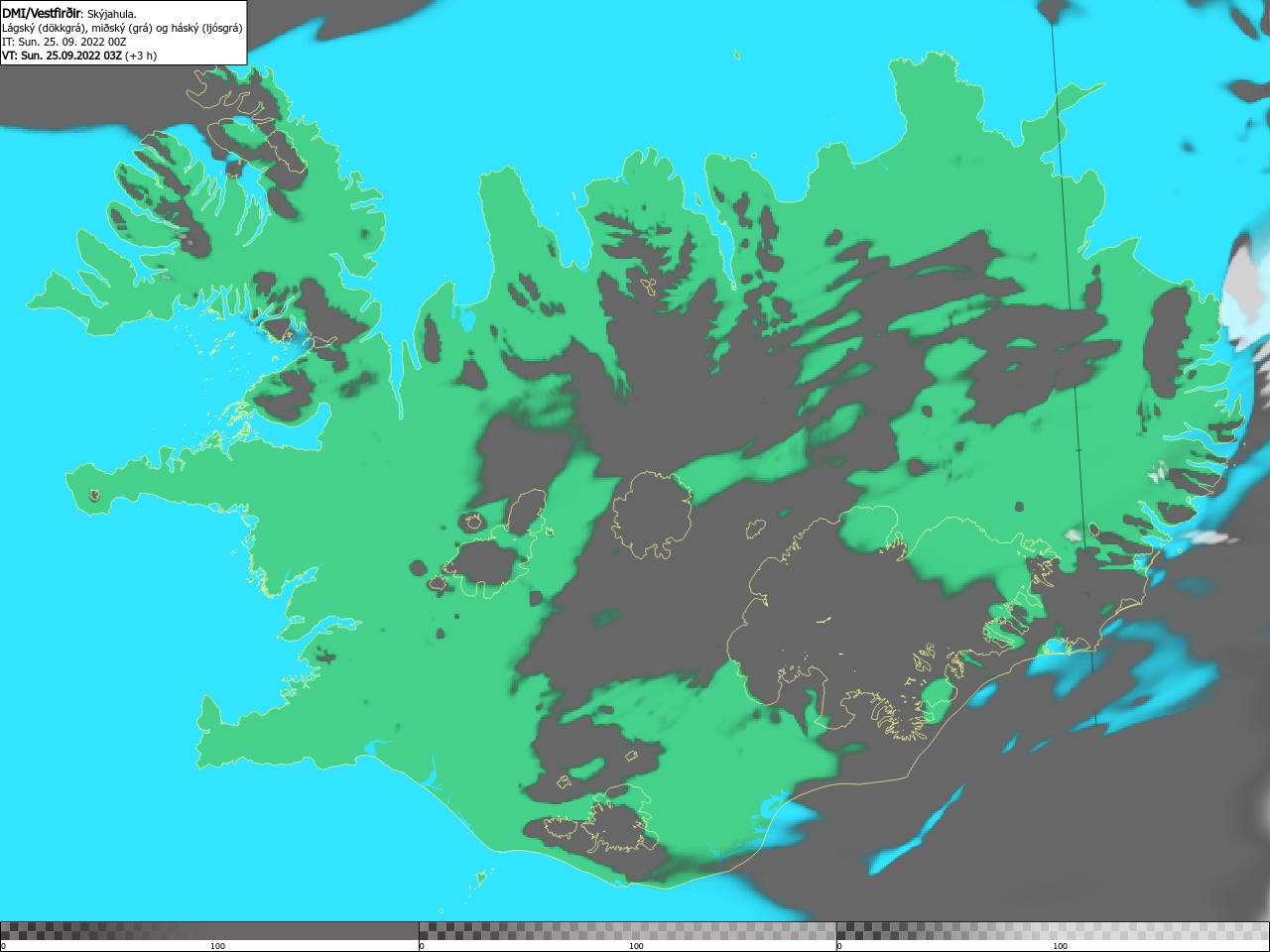
Task: Click the medium gray mid-cloud scale bar
Action: 627,931
